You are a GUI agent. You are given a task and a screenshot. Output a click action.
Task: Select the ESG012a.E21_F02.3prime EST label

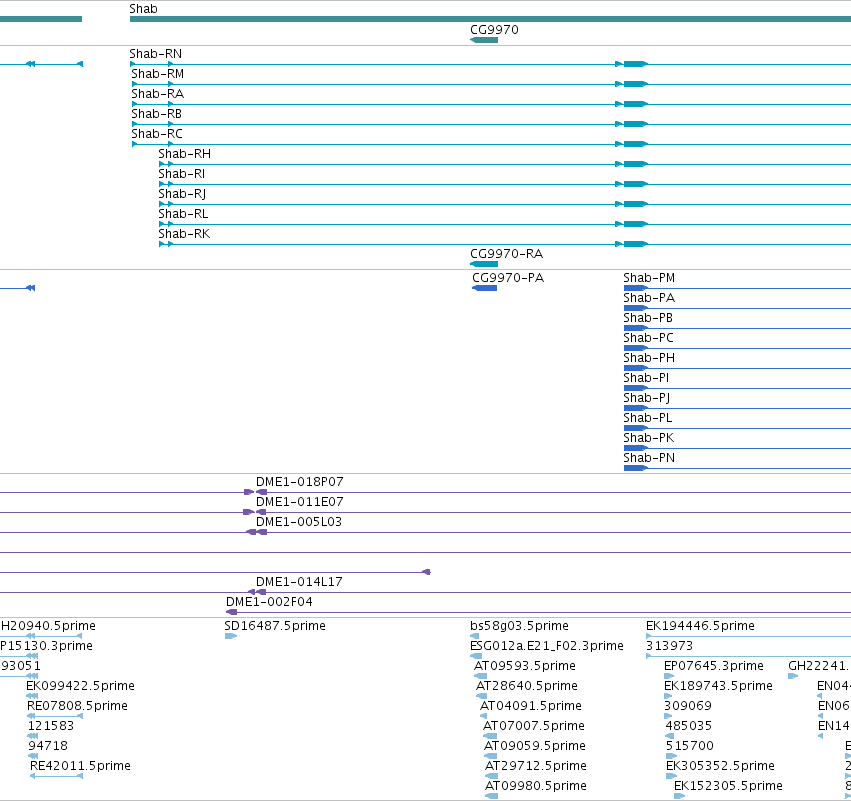click(547, 646)
